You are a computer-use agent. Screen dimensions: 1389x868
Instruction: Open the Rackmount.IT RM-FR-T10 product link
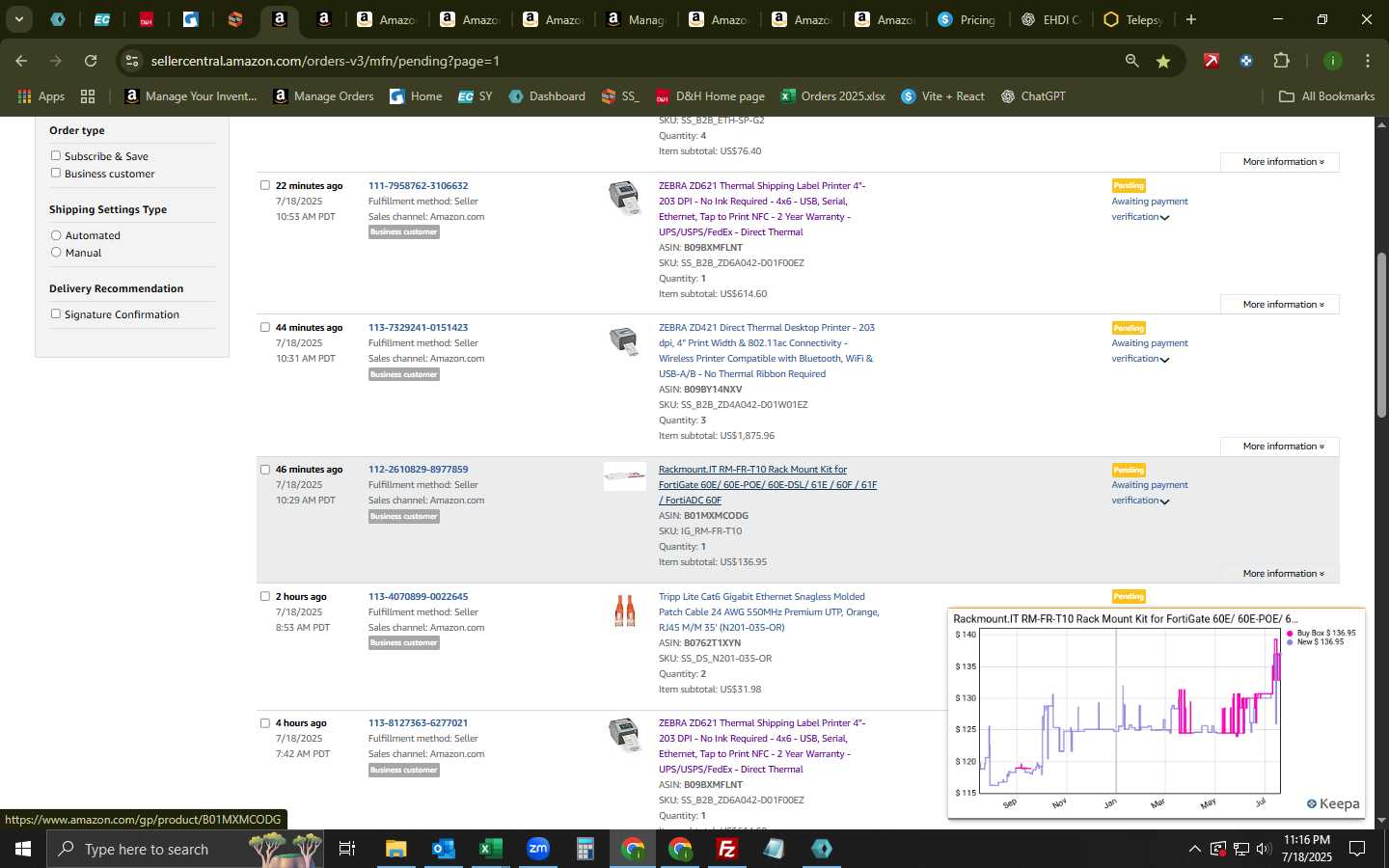pyautogui.click(x=768, y=484)
